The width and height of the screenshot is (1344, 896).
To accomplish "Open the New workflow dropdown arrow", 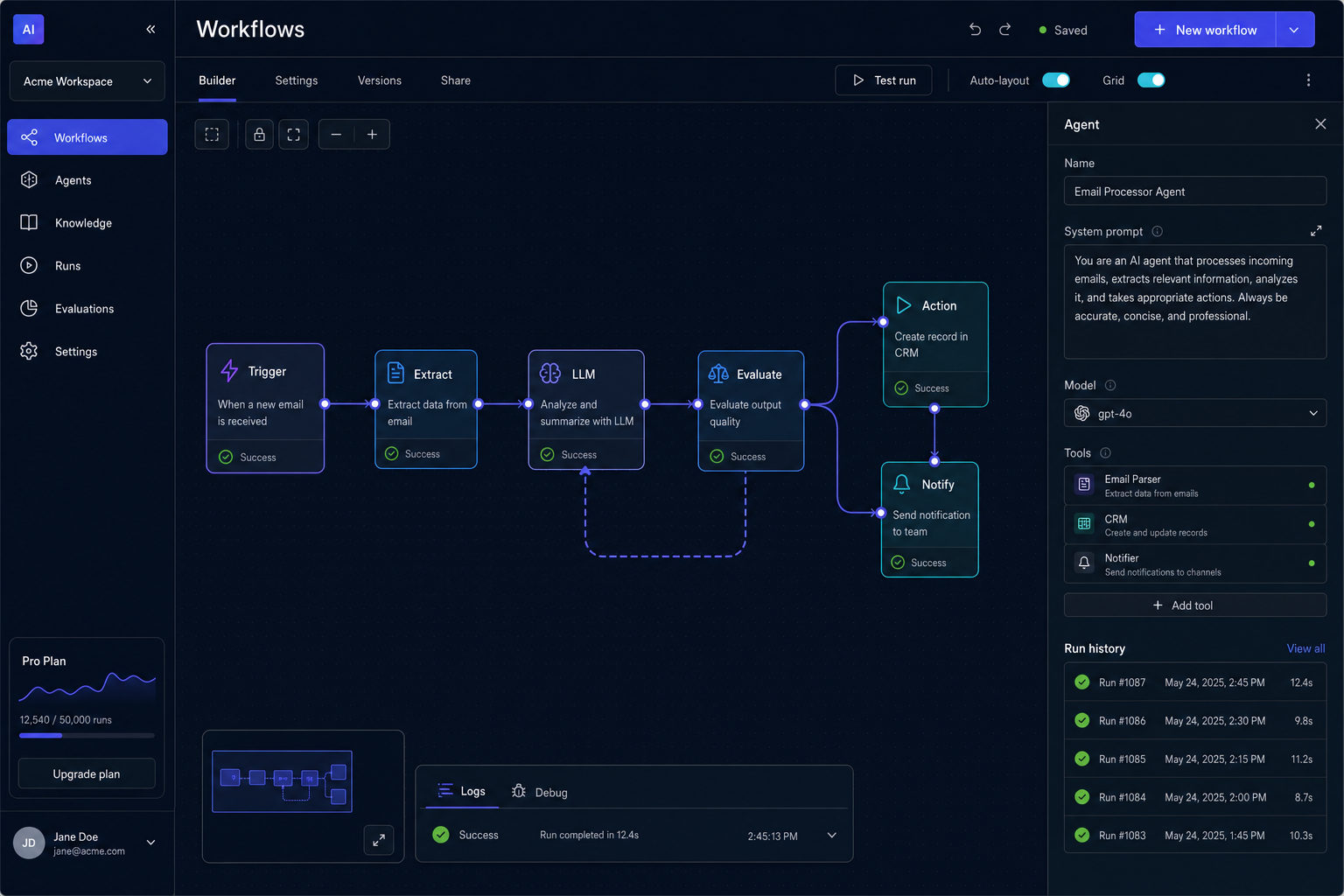I will pyautogui.click(x=1295, y=30).
